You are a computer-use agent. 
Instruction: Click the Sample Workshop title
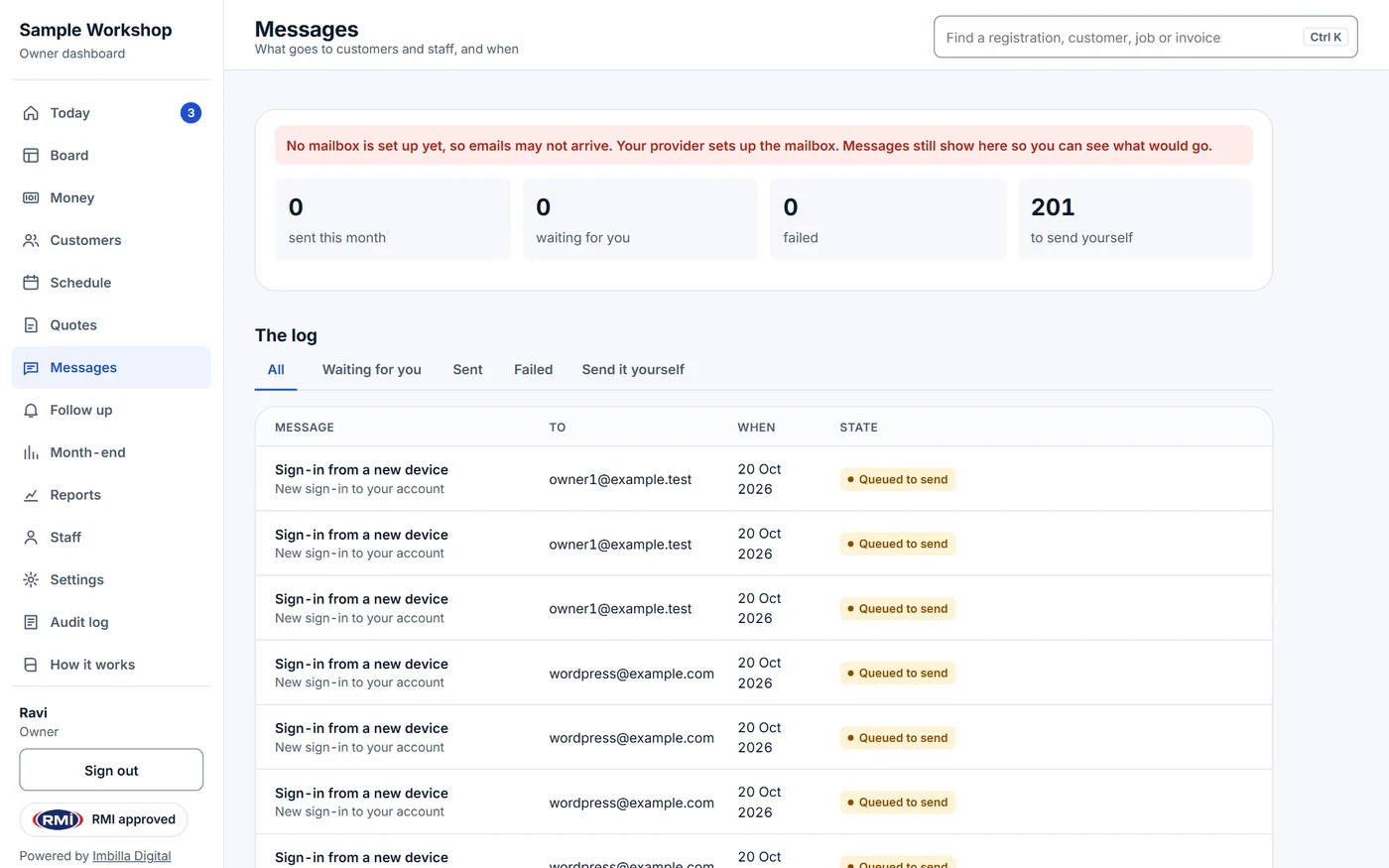pos(95,30)
